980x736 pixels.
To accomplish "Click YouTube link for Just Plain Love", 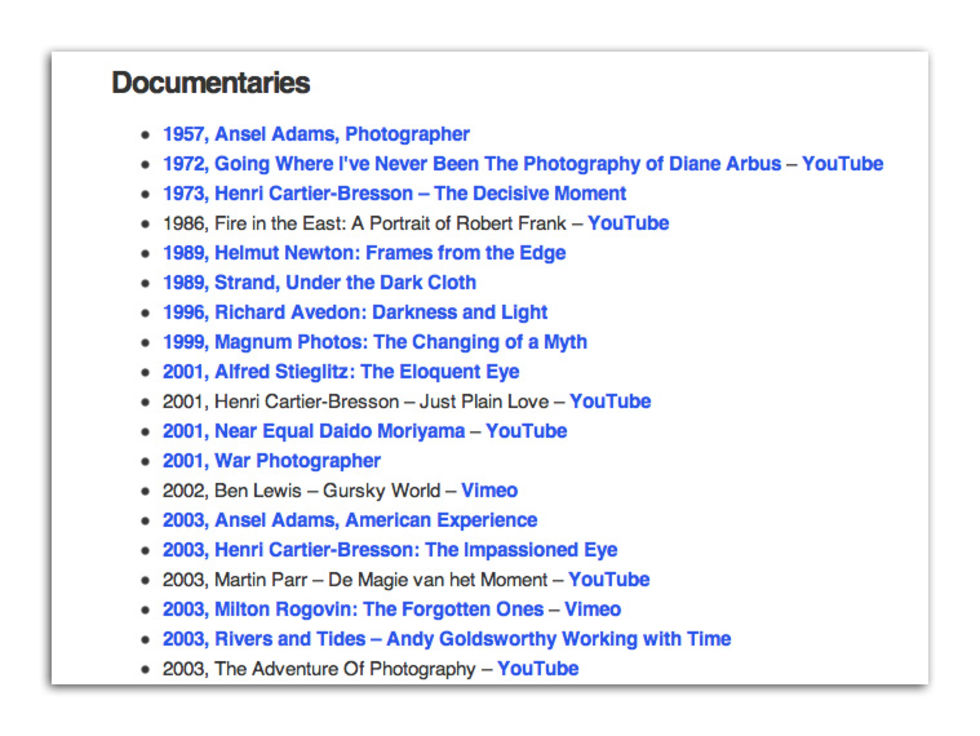I will point(609,401).
